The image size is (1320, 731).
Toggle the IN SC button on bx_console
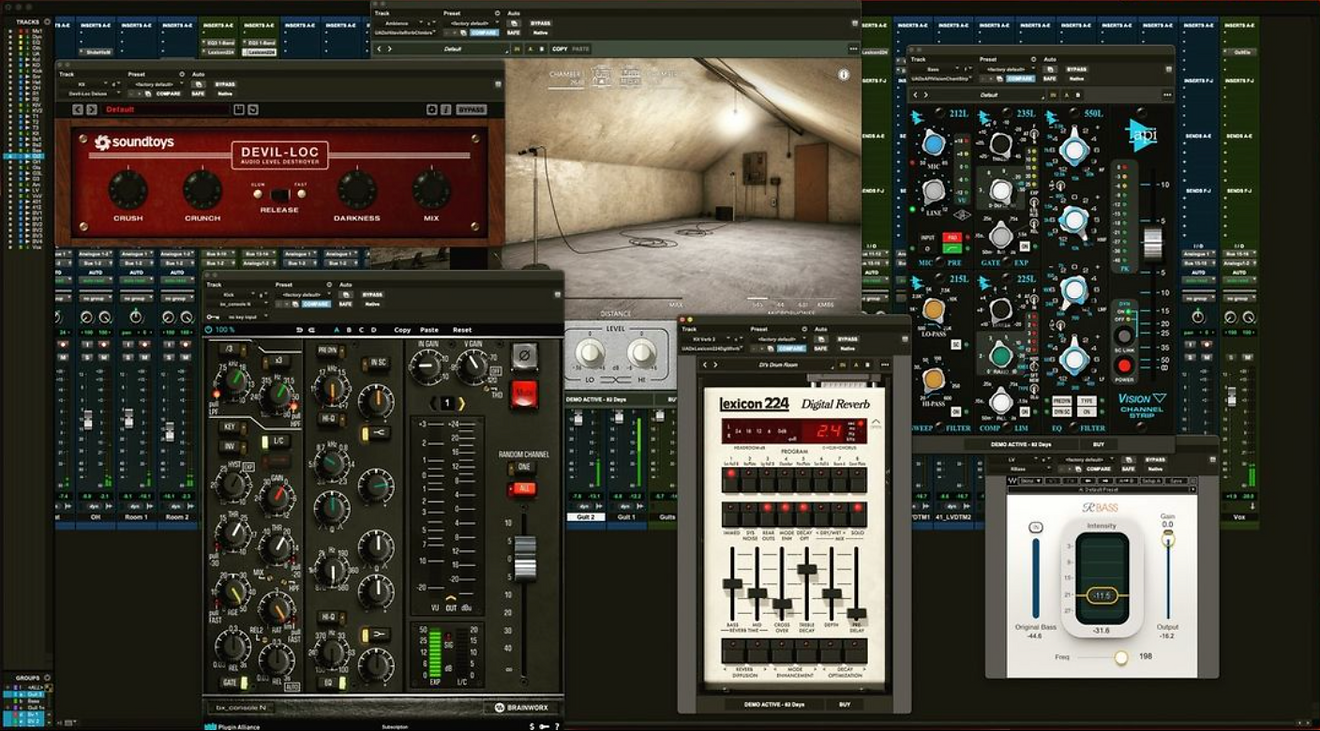pyautogui.click(x=378, y=362)
